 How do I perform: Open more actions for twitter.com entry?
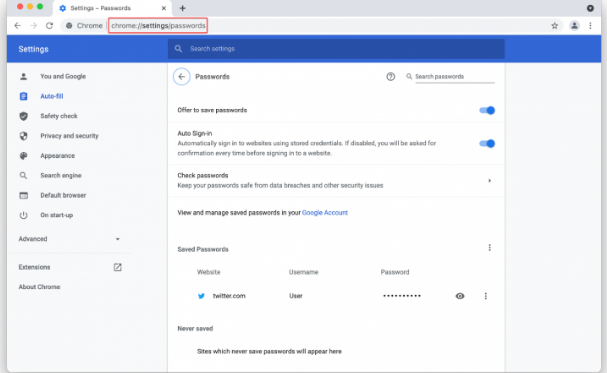pyautogui.click(x=485, y=296)
